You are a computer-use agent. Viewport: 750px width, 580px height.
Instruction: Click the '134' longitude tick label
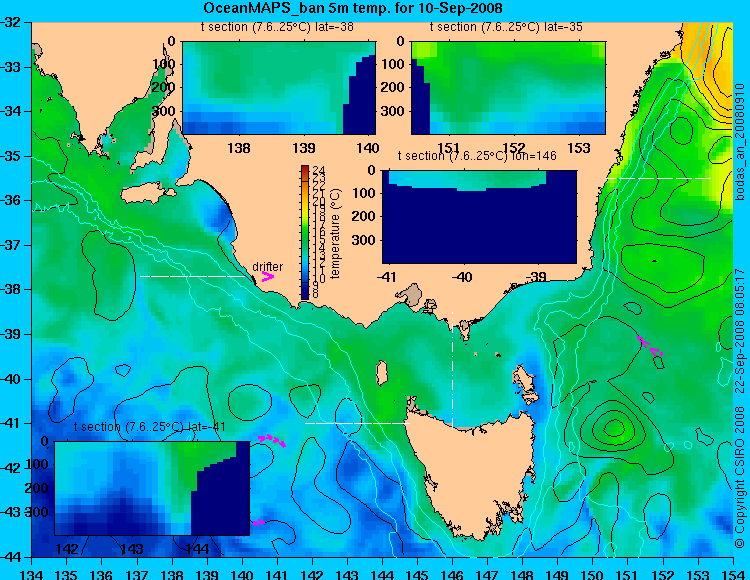pyautogui.click(x=33, y=573)
